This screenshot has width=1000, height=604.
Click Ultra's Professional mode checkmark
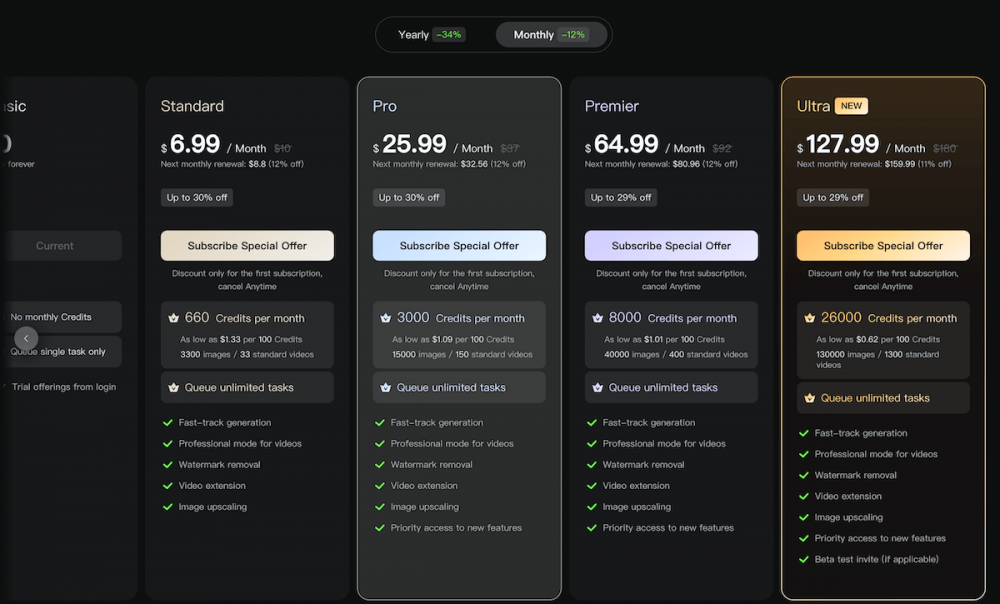coord(804,454)
